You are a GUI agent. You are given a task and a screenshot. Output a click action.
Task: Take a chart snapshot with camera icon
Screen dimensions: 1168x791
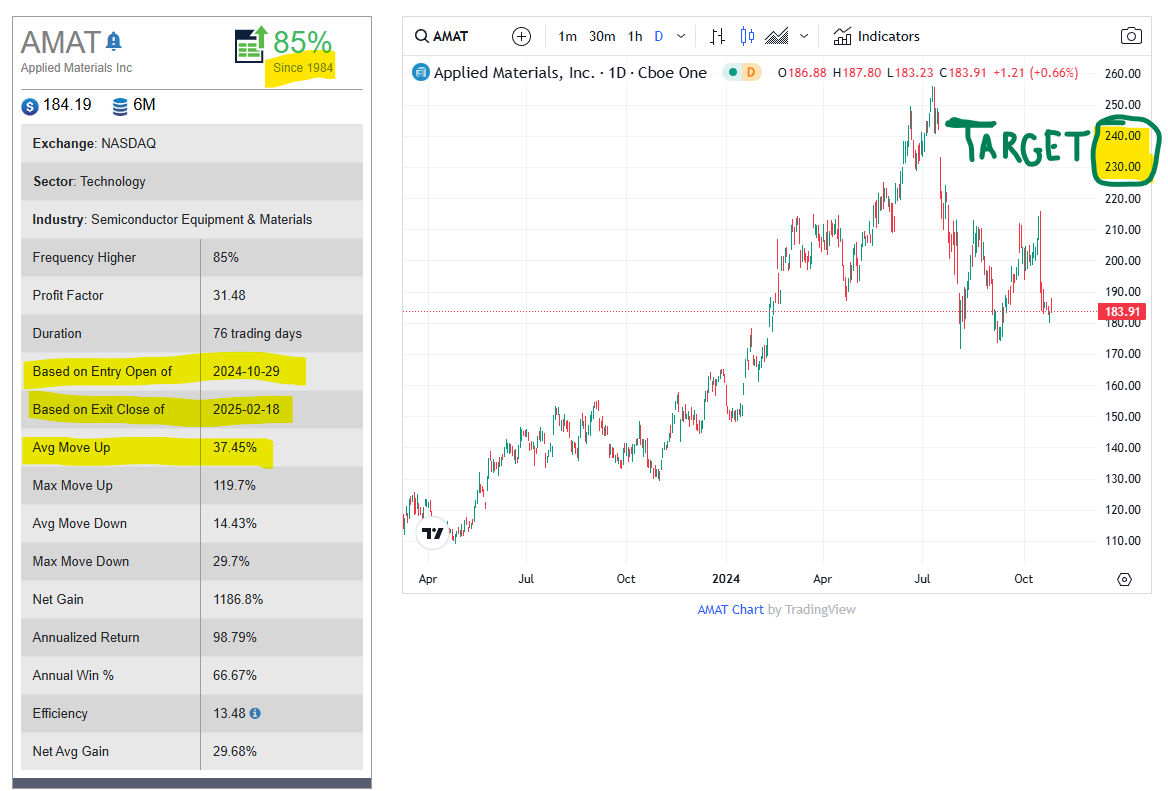[1131, 36]
